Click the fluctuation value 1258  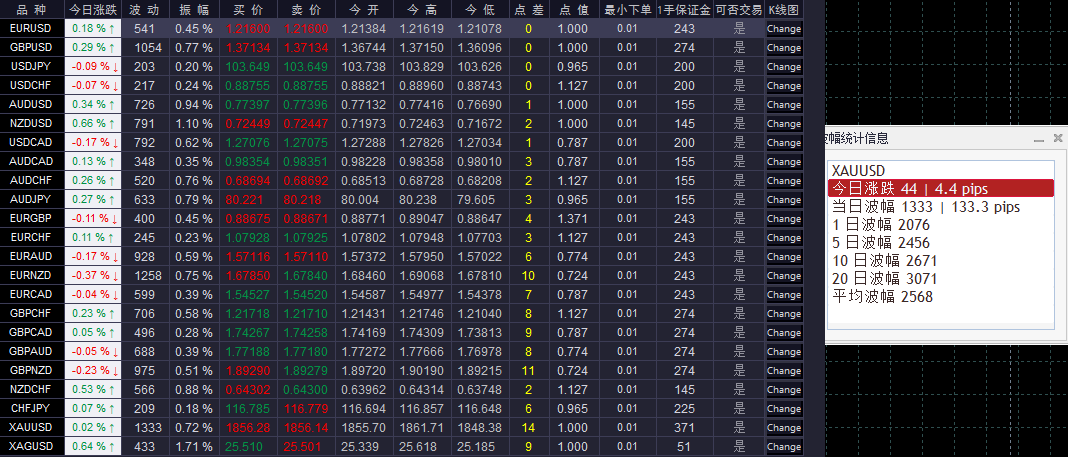(x=144, y=276)
